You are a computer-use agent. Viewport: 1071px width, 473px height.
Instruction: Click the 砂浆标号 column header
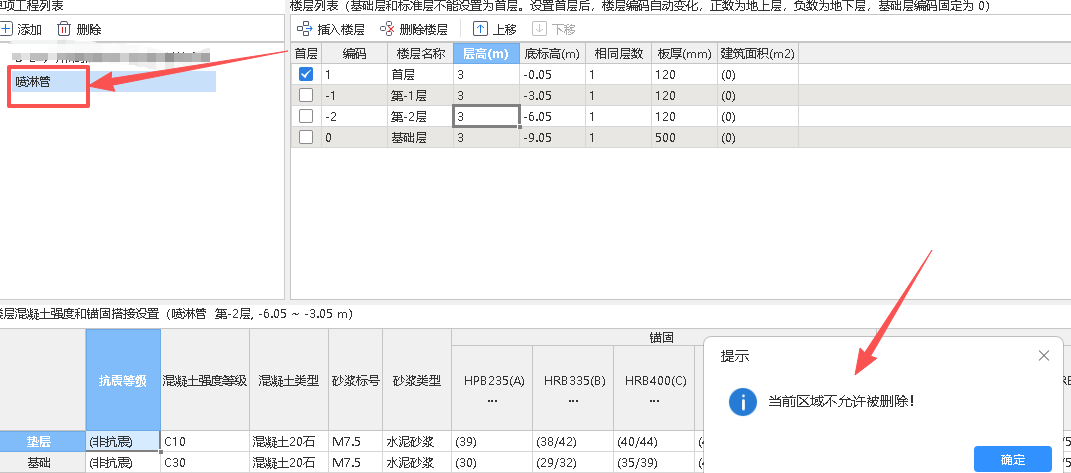tap(355, 380)
